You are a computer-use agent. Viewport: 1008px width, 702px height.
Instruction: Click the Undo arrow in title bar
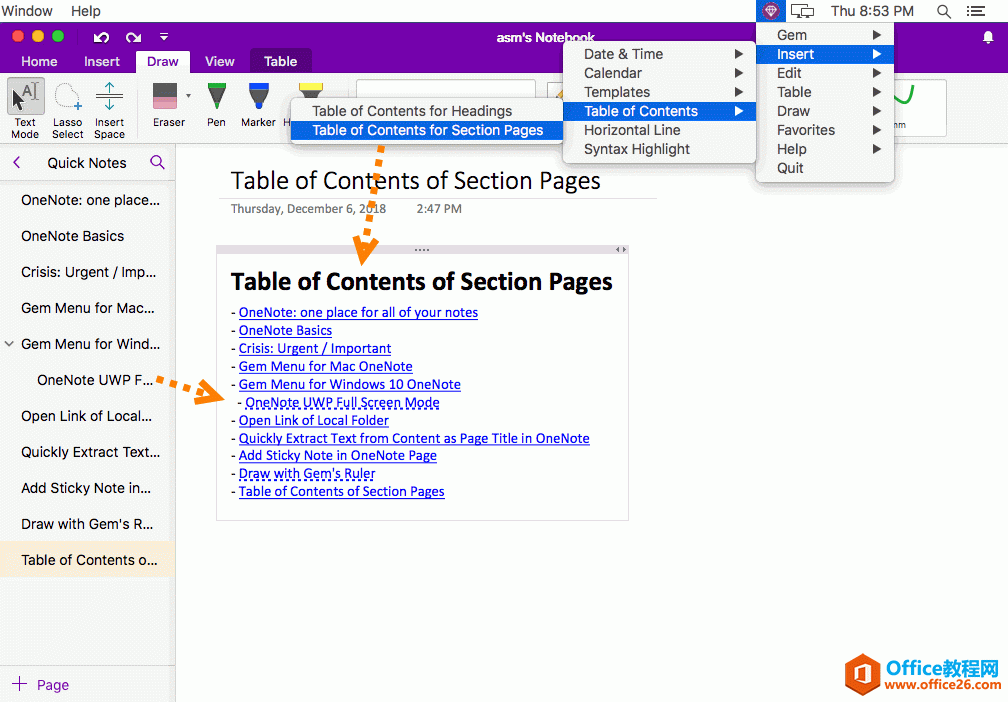101,37
